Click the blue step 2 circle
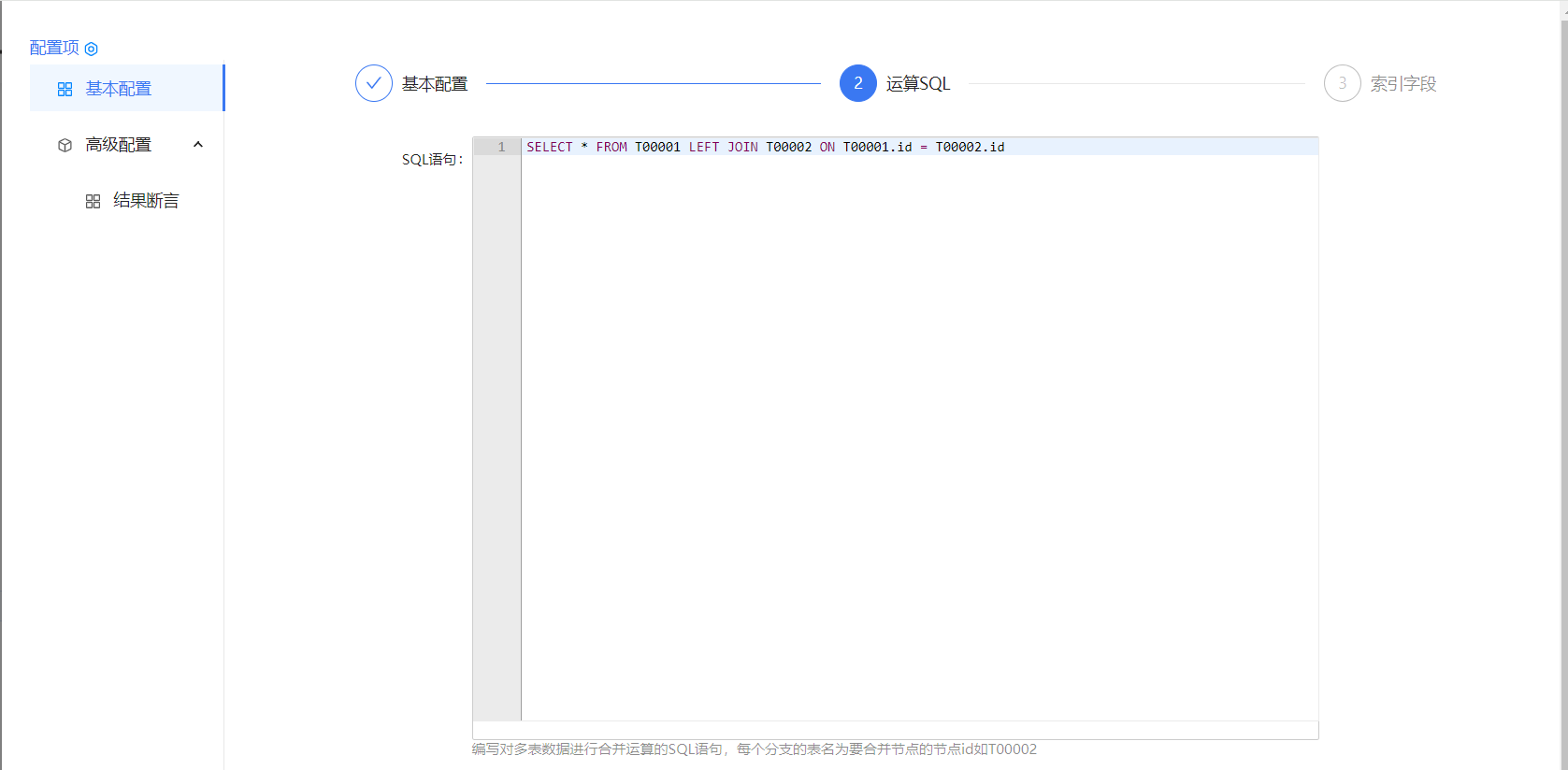The image size is (1568, 770). coord(857,83)
